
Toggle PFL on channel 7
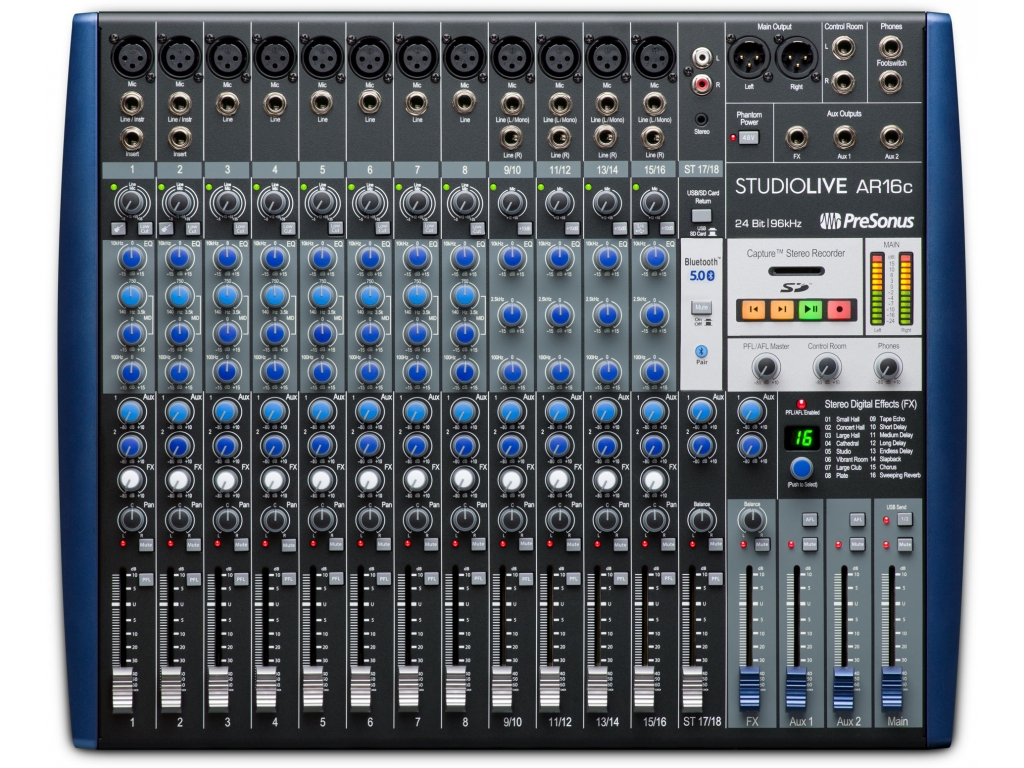431,579
